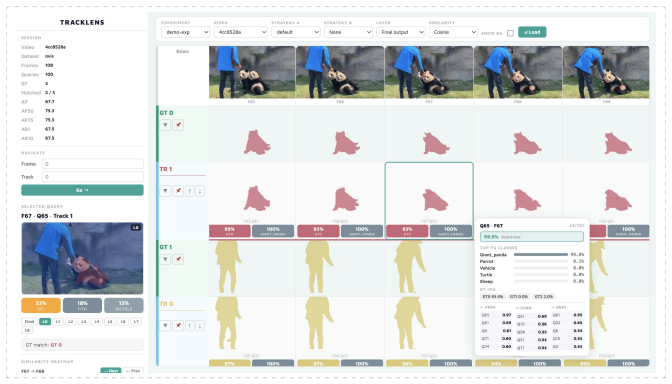Click the GT 1 row label

[x=166, y=247]
